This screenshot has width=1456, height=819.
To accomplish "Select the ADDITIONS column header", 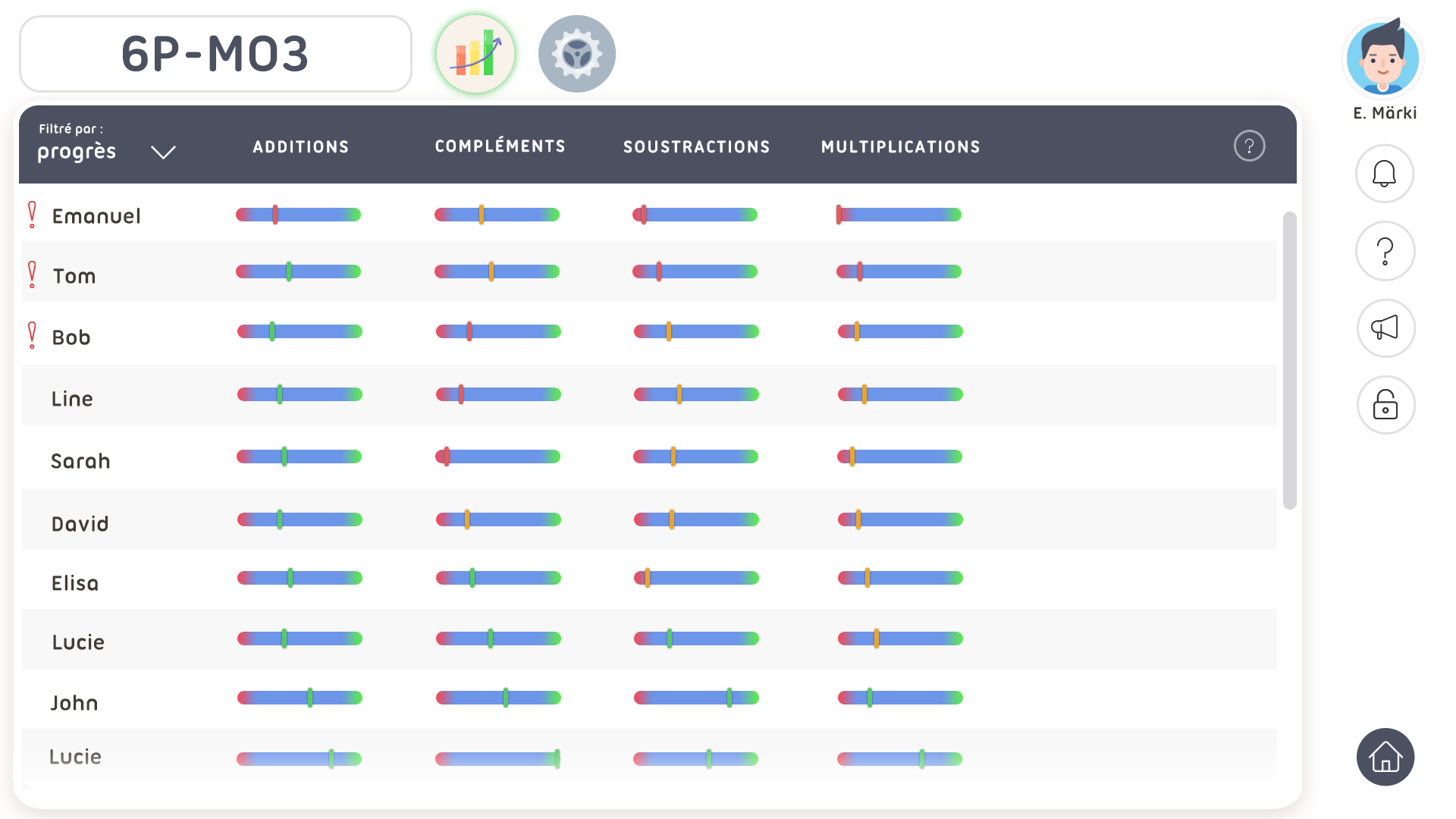I will click(301, 147).
